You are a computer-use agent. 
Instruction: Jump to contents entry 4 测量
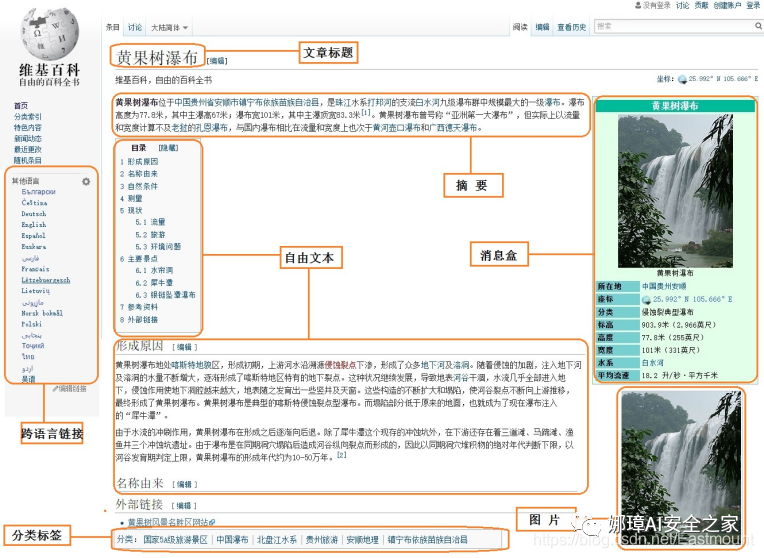[x=131, y=198]
